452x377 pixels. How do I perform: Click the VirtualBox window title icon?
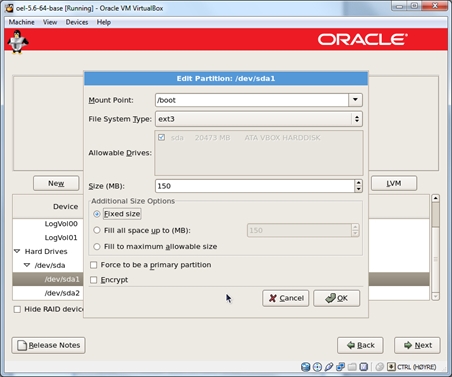[9, 8]
